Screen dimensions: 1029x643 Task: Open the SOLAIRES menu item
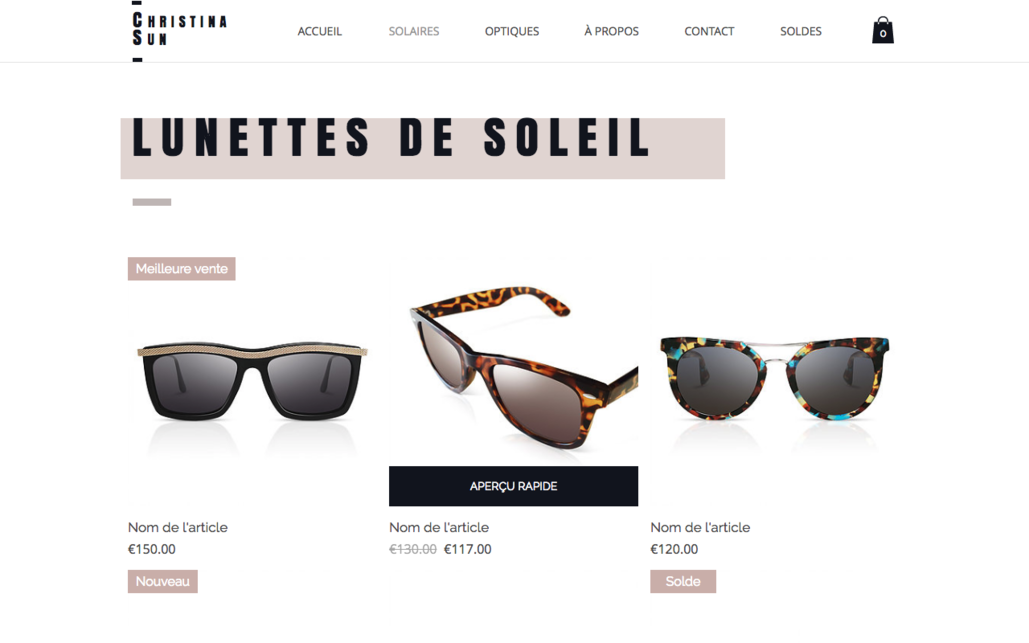pos(414,31)
